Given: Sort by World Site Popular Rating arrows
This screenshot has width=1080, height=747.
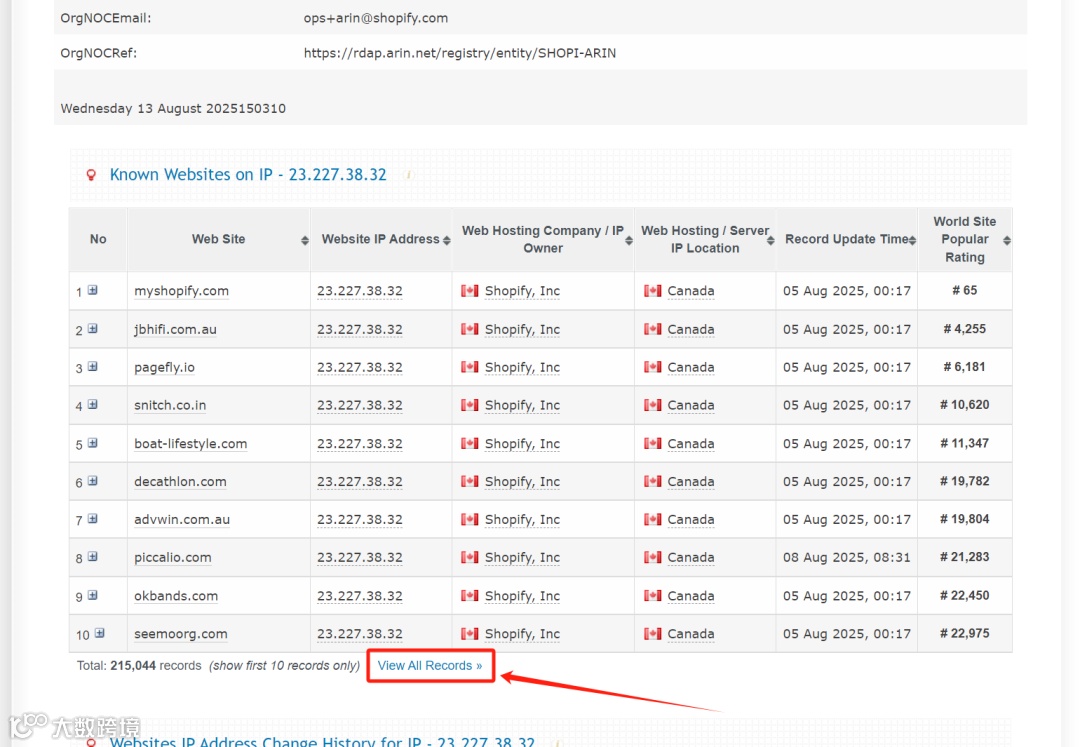Looking at the screenshot, I should pos(1006,240).
